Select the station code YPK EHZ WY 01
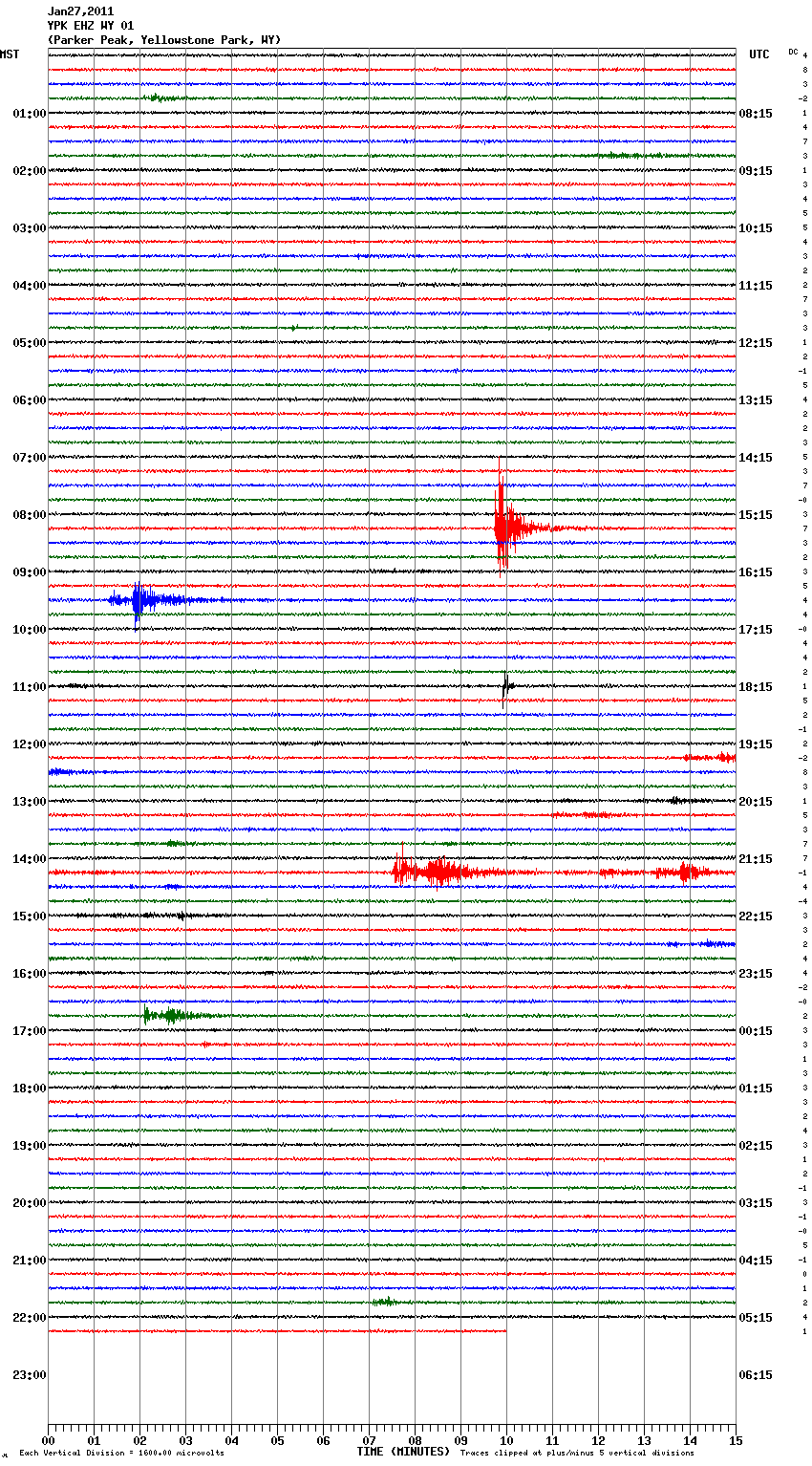The image size is (812, 1466). pos(91,26)
